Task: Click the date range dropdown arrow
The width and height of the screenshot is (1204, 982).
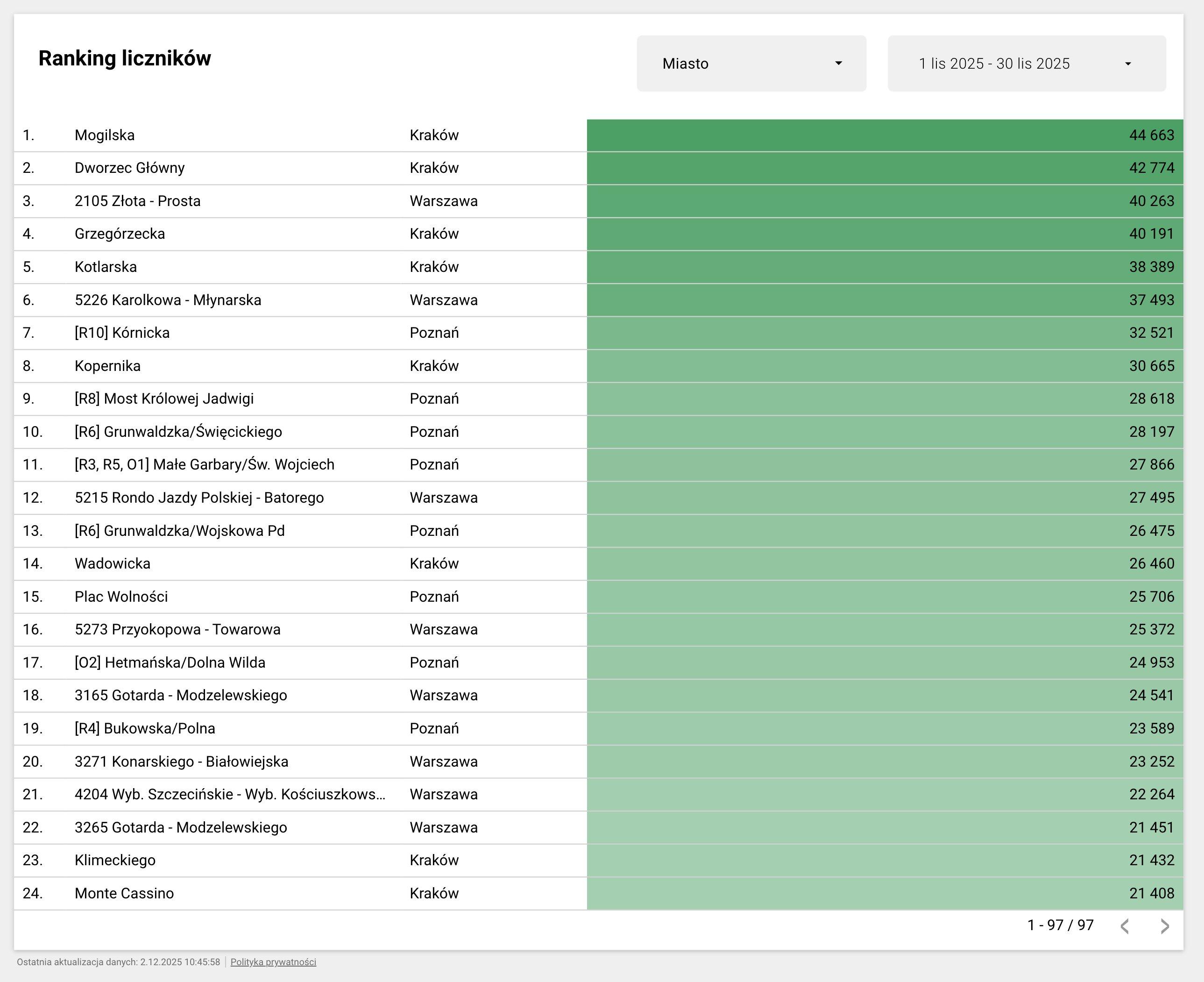Action: point(1128,64)
